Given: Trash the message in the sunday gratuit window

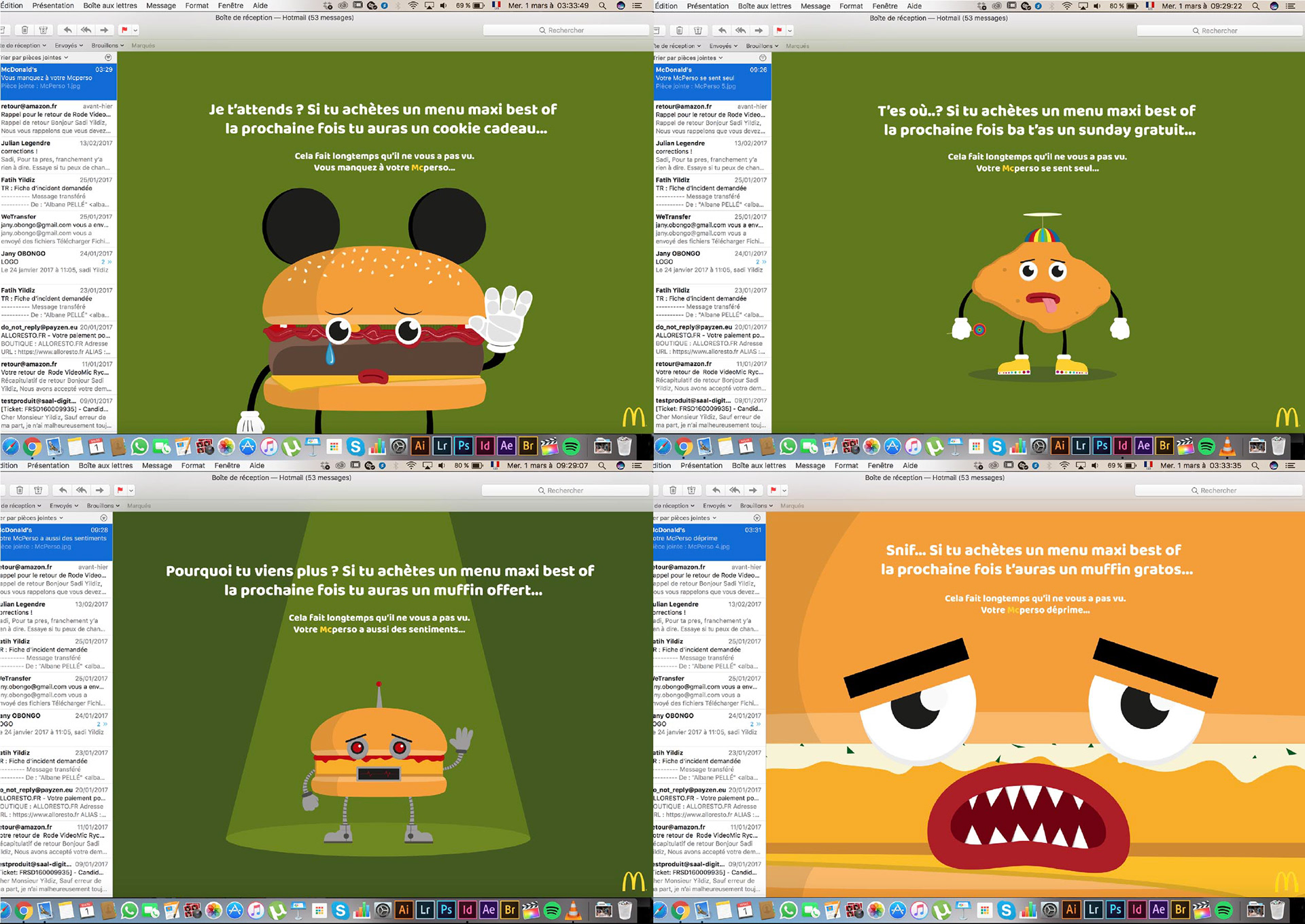Looking at the screenshot, I should 680,31.
